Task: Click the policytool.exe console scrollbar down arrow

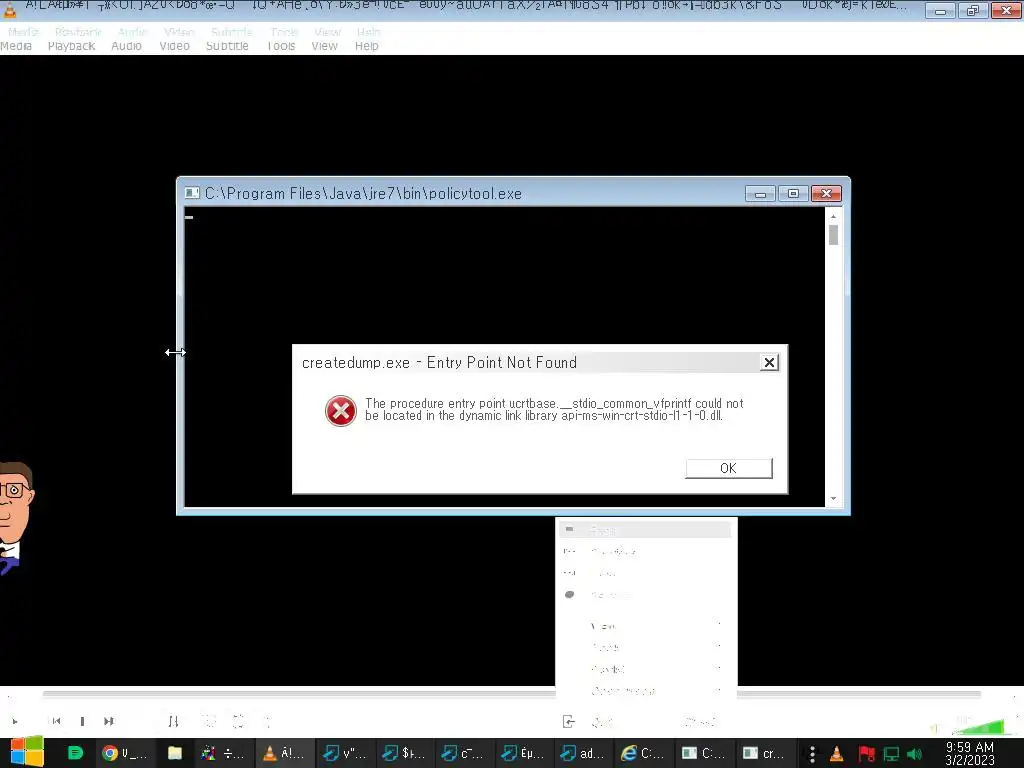Action: (833, 499)
